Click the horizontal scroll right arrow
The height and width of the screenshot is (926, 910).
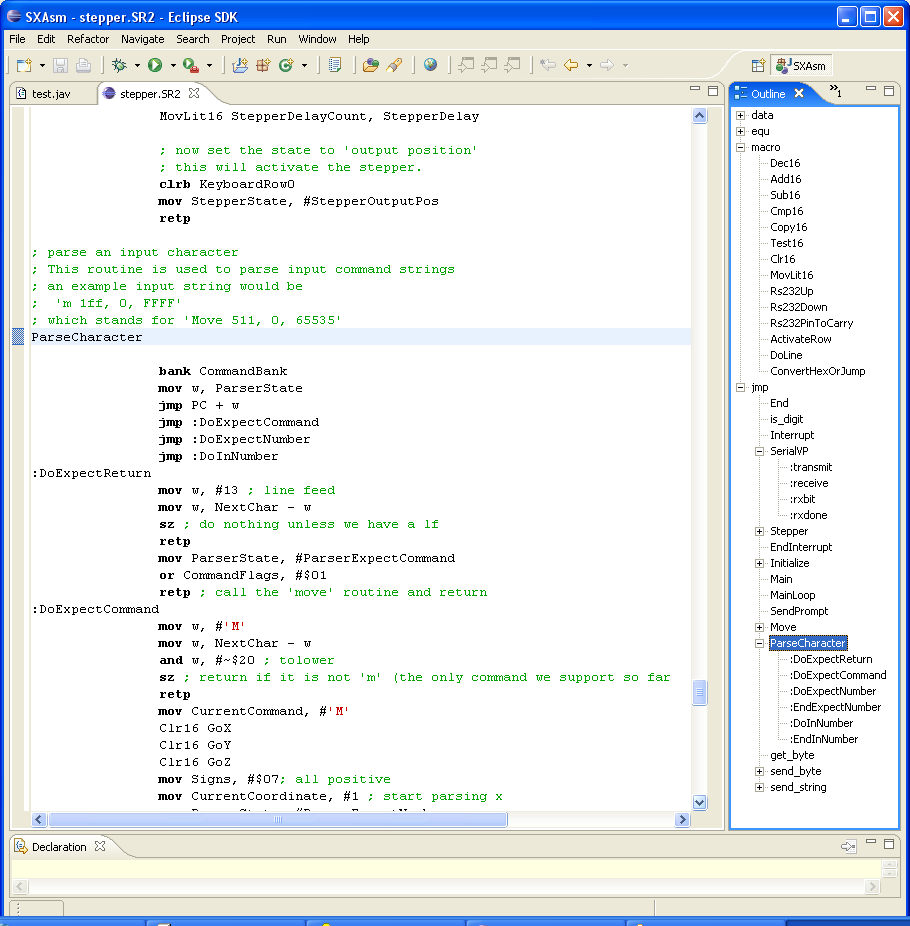pos(682,820)
